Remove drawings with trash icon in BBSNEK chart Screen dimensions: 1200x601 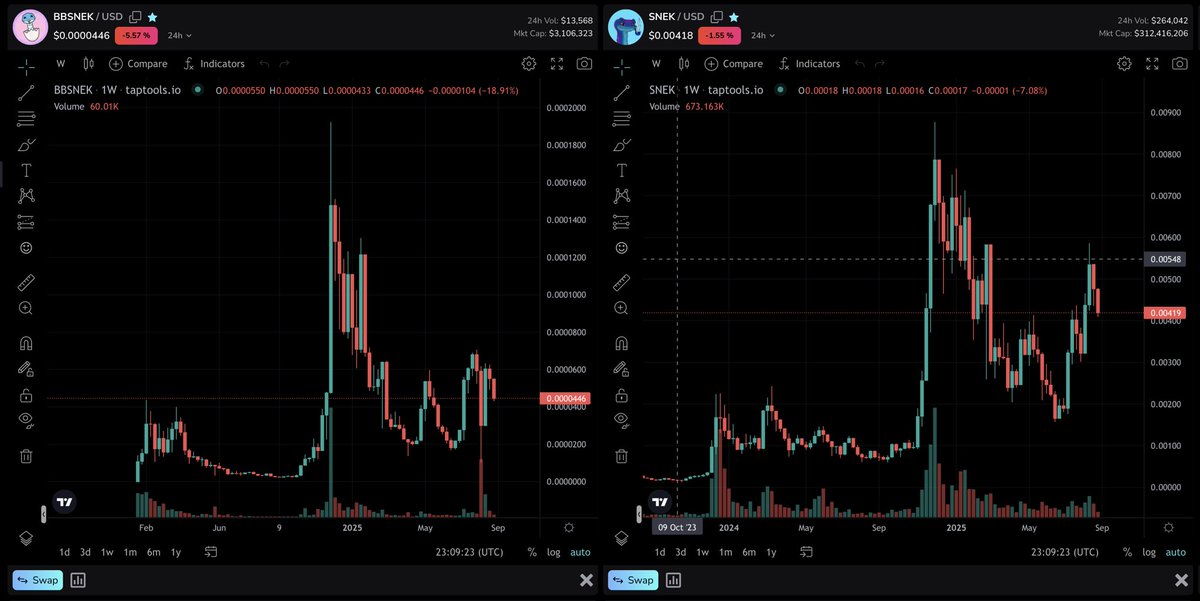tap(26, 456)
